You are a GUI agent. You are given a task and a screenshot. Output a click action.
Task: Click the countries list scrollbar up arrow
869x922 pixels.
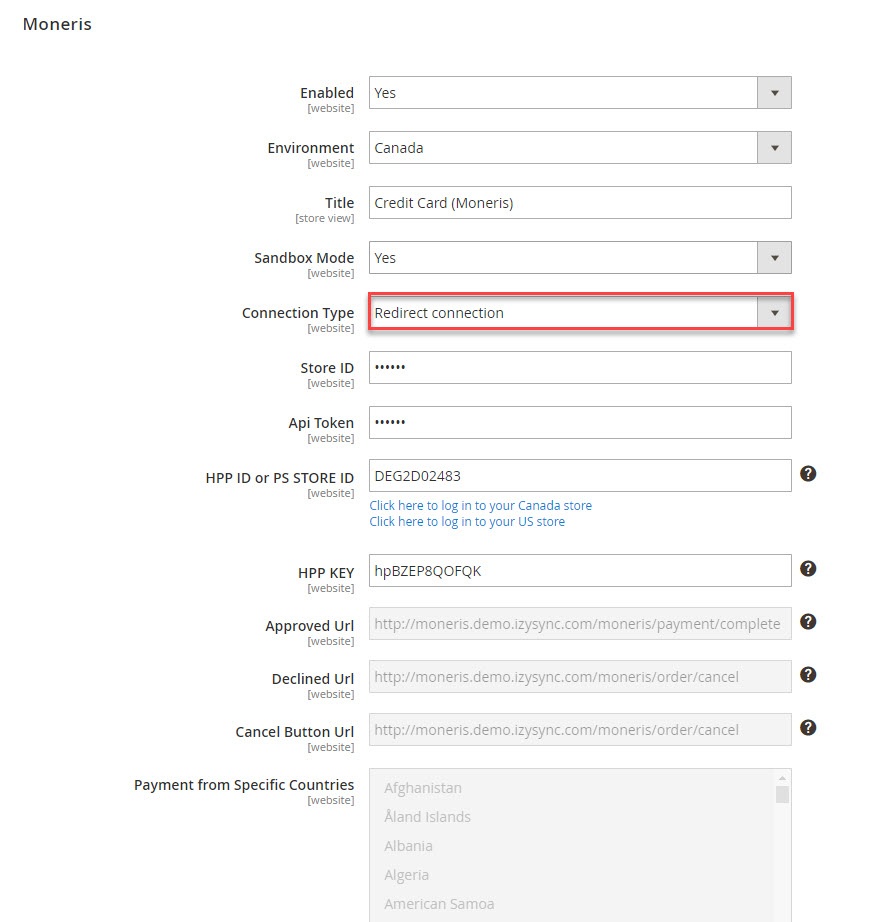coord(782,778)
